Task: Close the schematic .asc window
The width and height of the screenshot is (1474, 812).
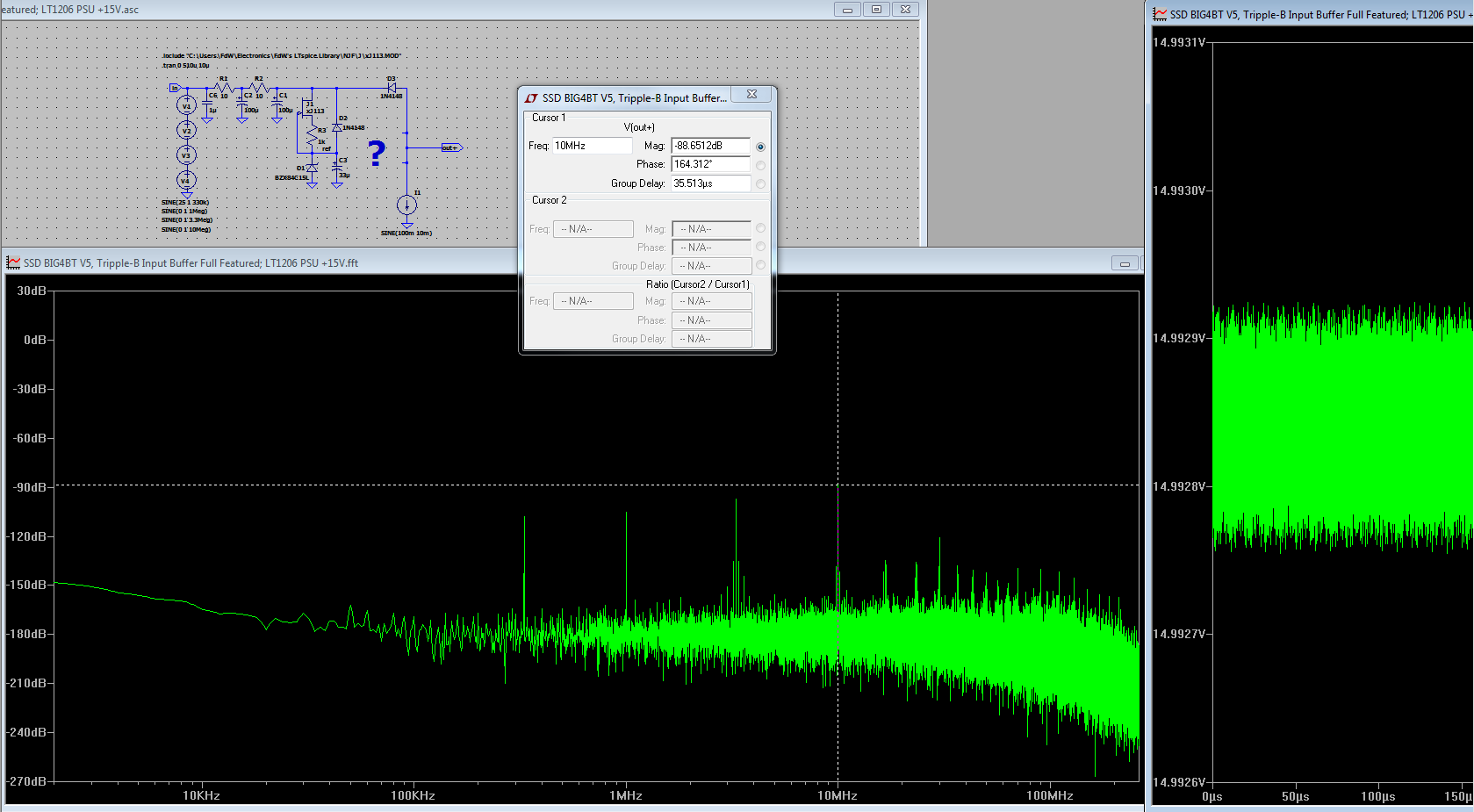Action: click(x=905, y=10)
